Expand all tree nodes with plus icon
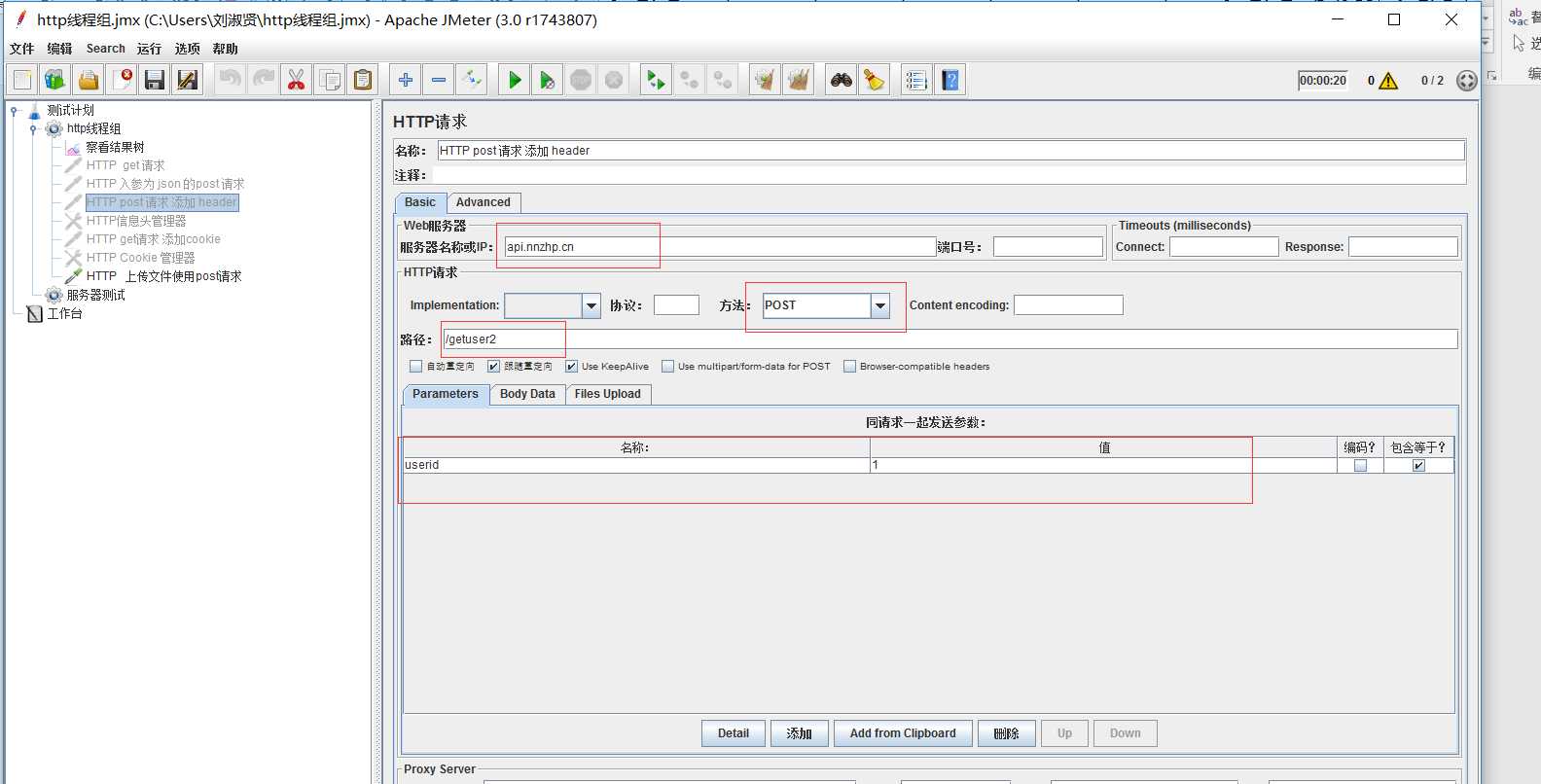 coord(406,80)
